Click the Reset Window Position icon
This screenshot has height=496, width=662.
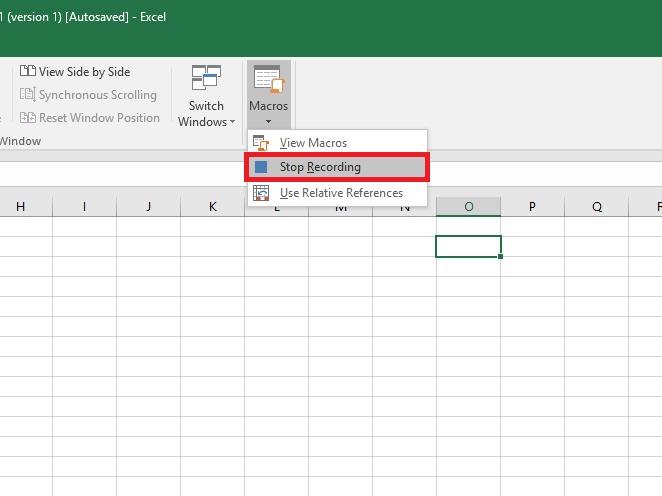28,117
